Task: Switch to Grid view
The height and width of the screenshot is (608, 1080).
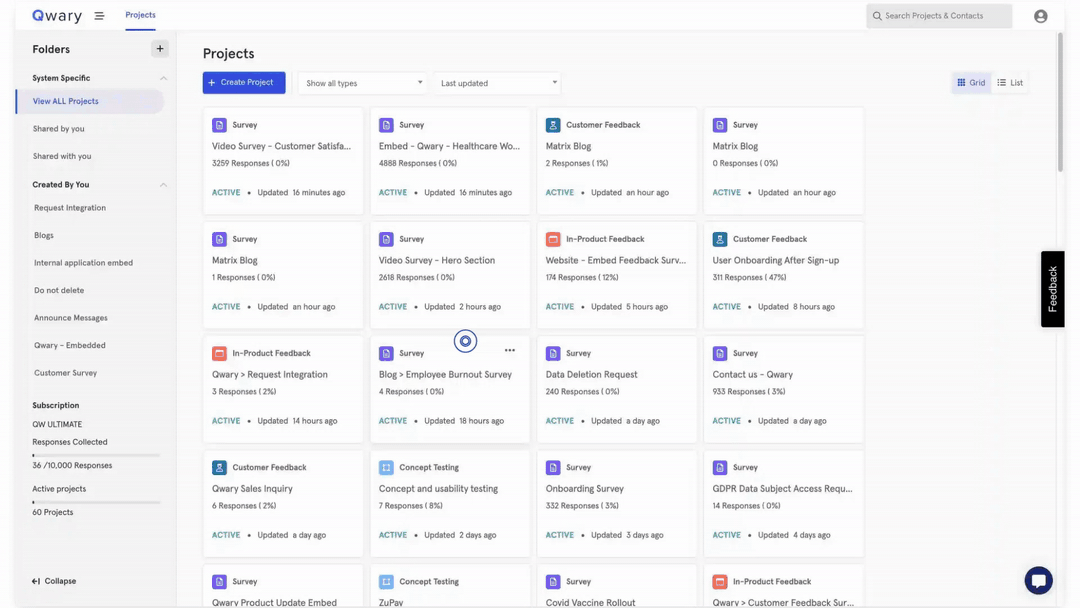Action: coord(970,83)
